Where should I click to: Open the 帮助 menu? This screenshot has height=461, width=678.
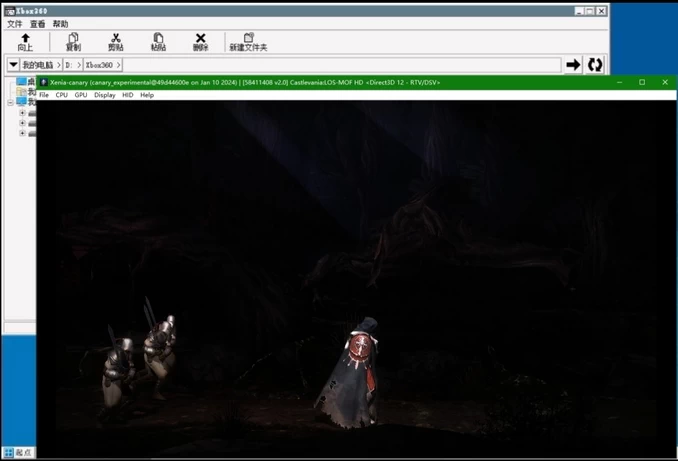click(x=61, y=24)
